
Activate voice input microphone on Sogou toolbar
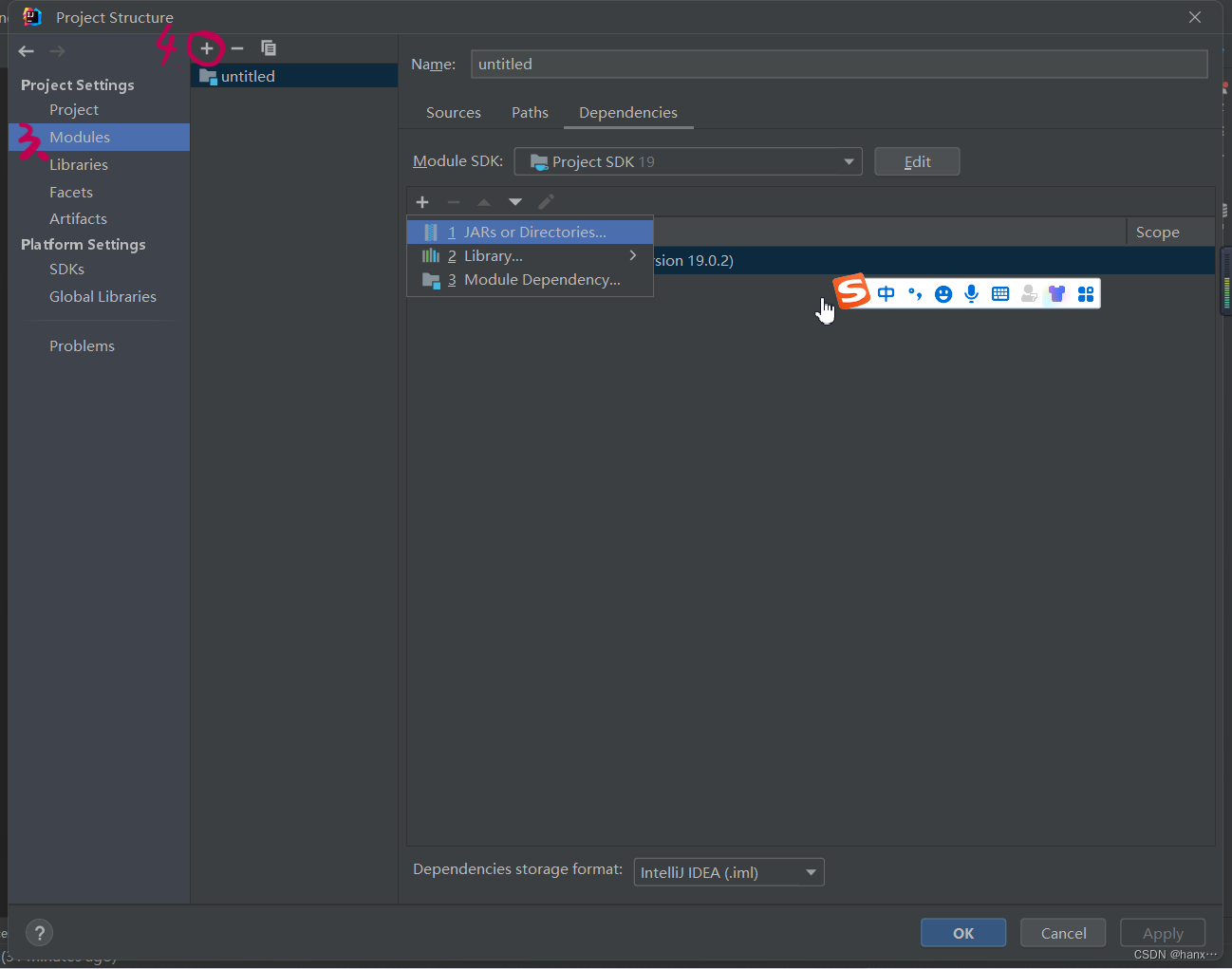[971, 294]
